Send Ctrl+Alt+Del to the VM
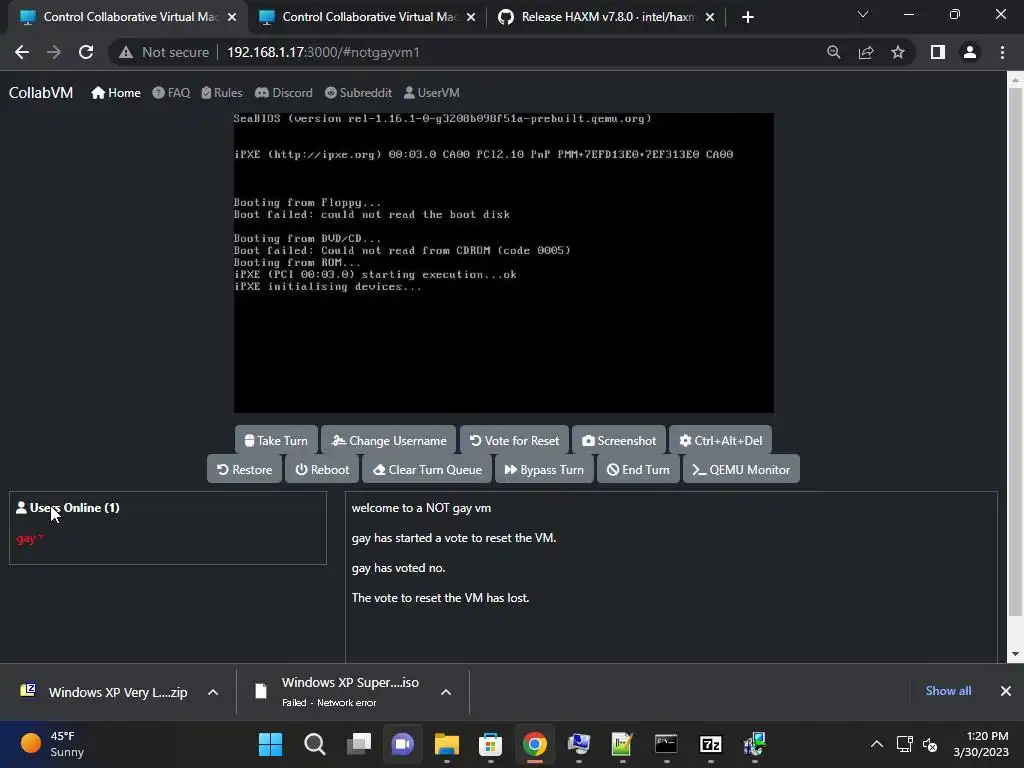 tap(720, 440)
